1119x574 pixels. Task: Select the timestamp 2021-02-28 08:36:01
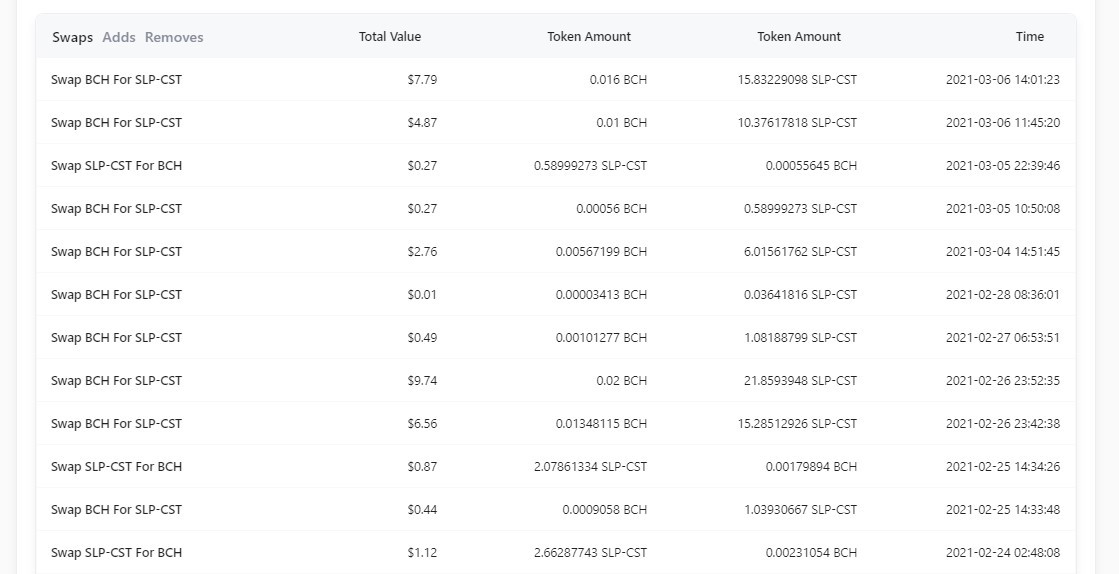tap(1003, 294)
